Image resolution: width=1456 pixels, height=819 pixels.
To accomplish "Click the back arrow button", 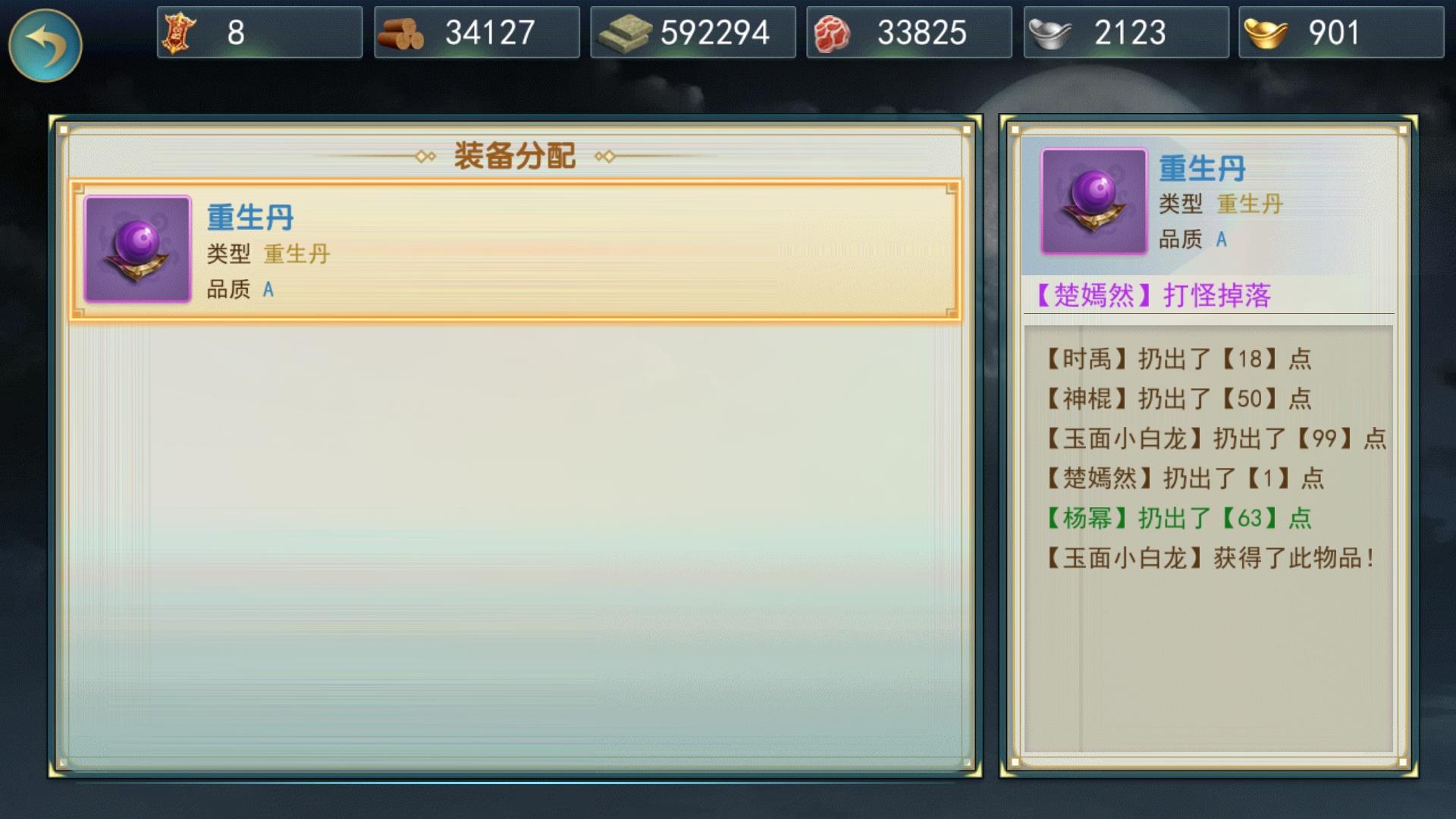I will [45, 45].
